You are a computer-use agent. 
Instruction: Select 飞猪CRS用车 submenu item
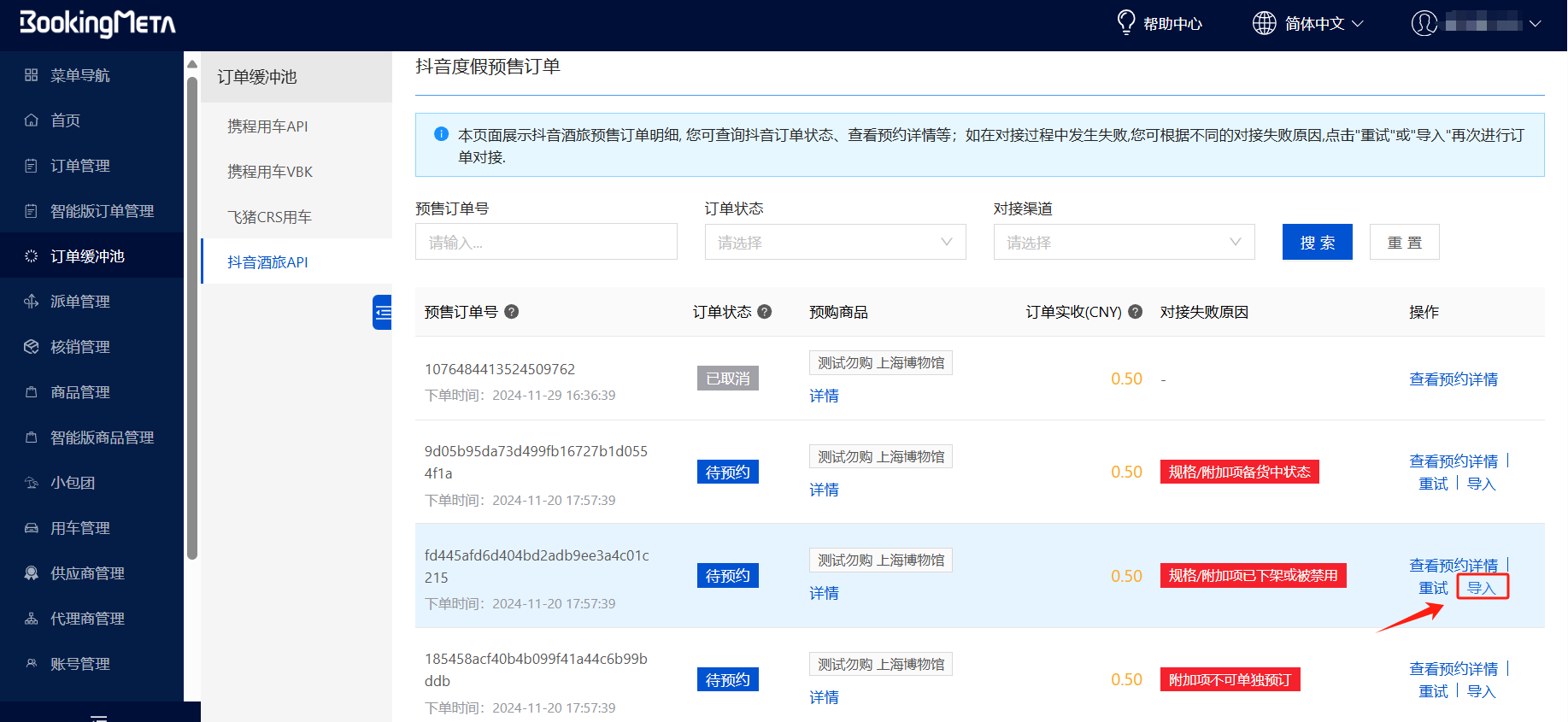coord(269,217)
